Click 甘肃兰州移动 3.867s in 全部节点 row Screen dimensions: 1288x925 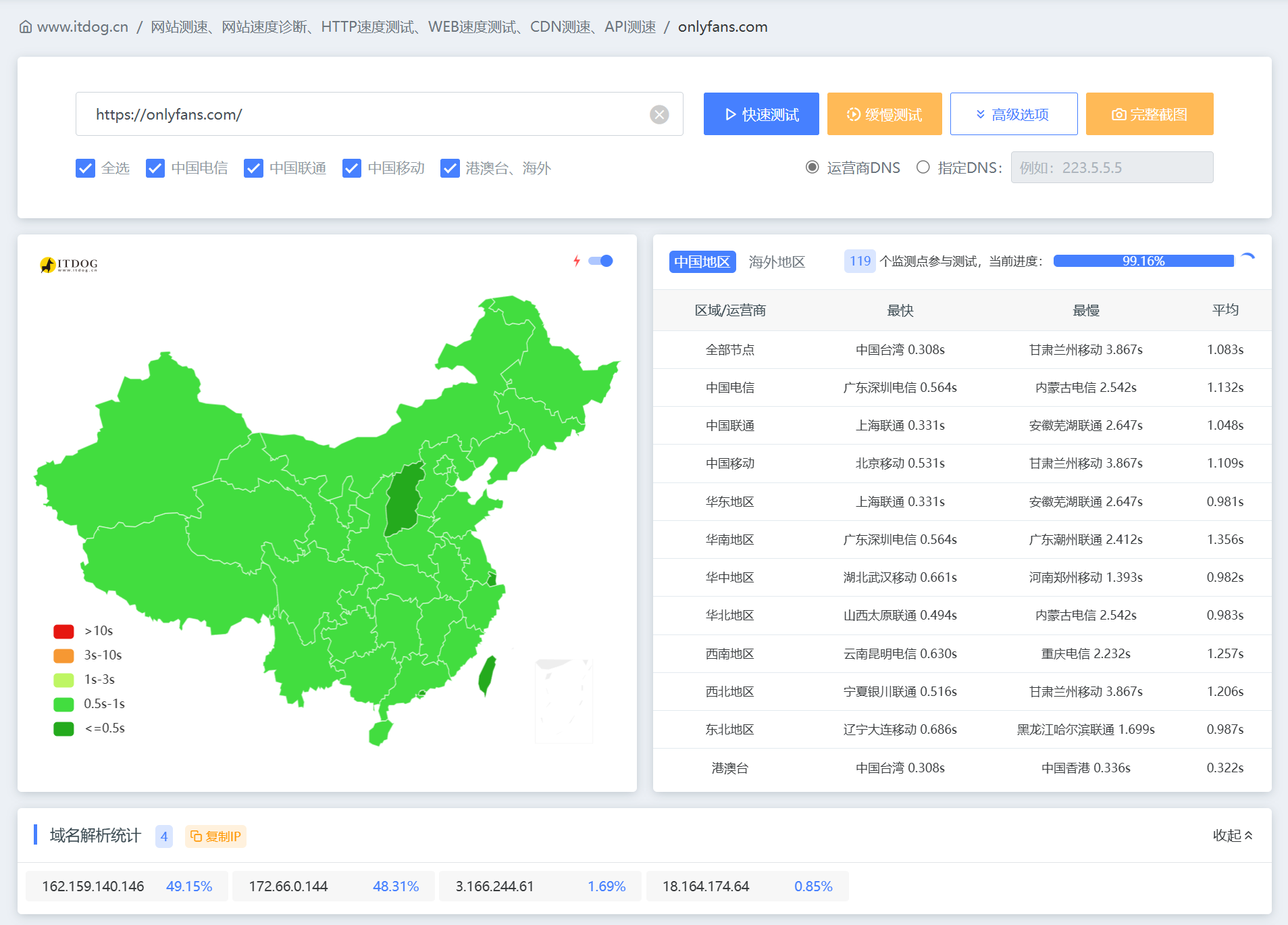[1086, 350]
